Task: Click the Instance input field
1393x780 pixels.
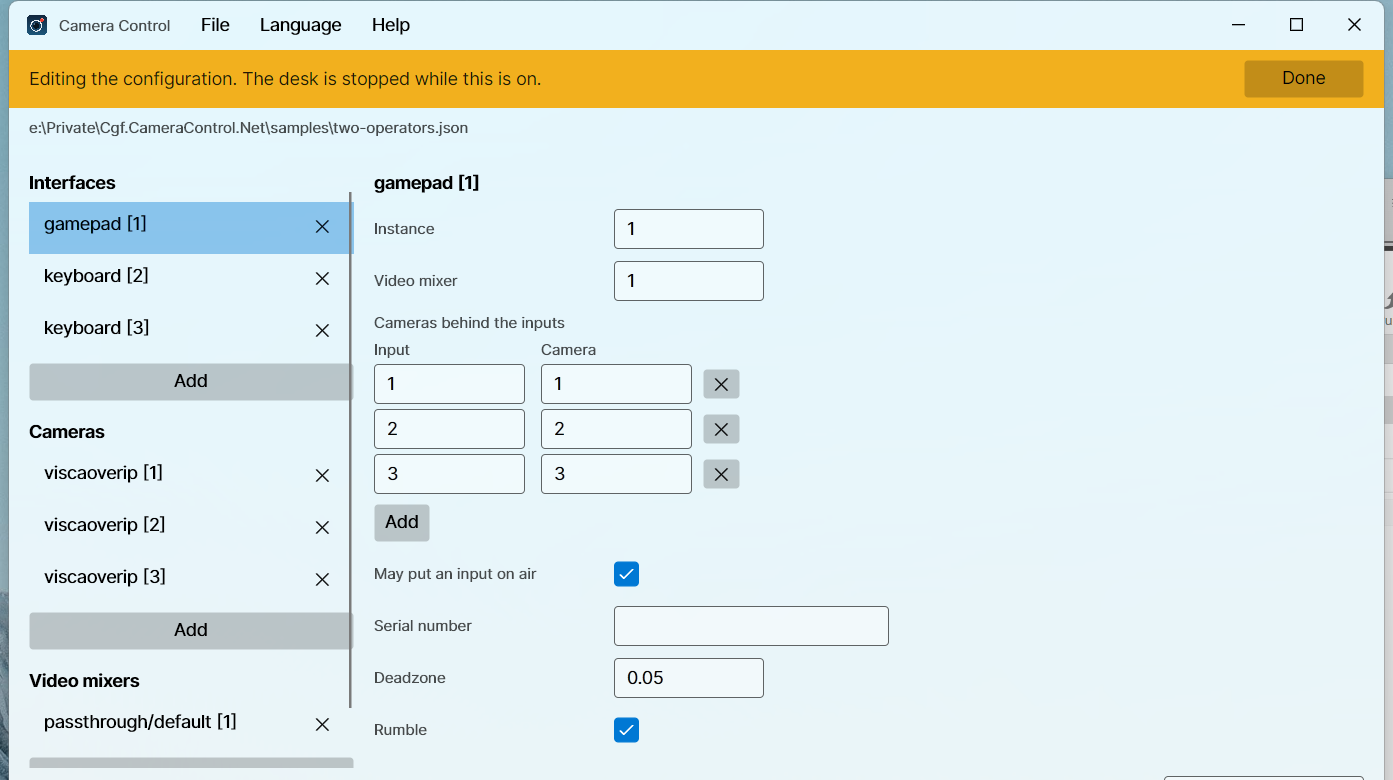Action: pos(689,229)
